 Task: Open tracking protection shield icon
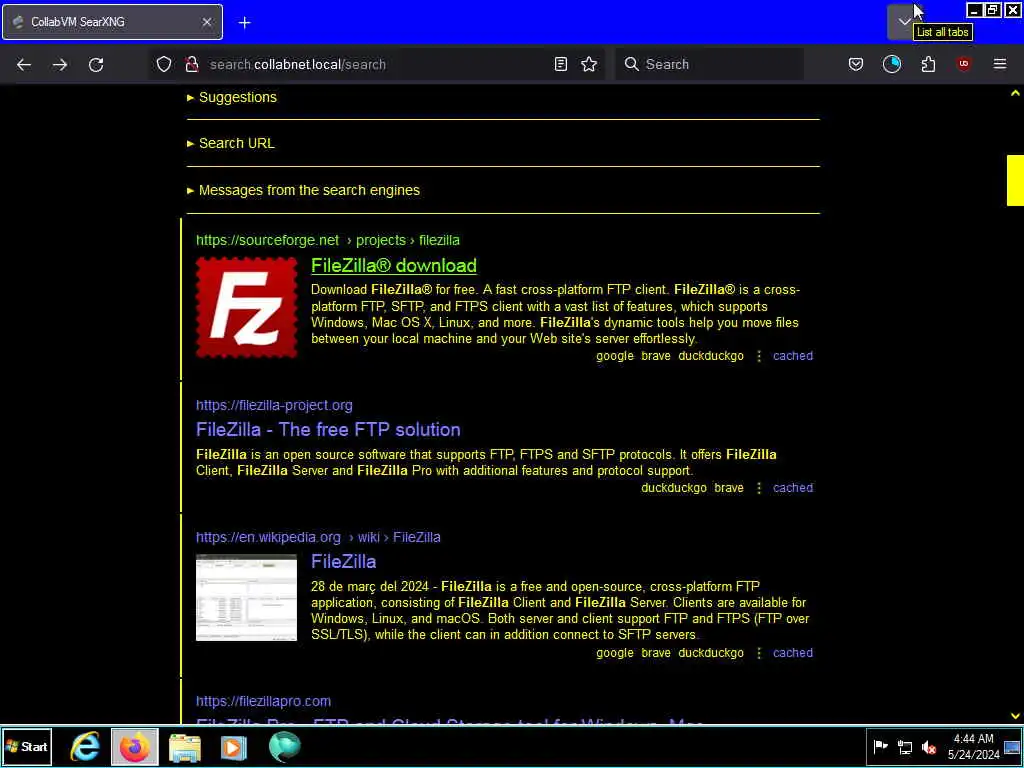[x=163, y=64]
